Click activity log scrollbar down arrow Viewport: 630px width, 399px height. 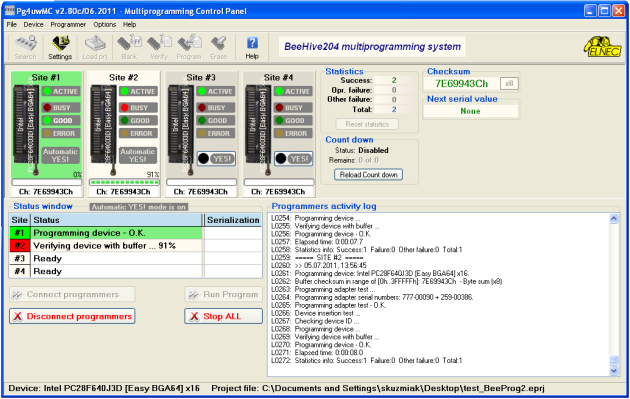coord(614,371)
